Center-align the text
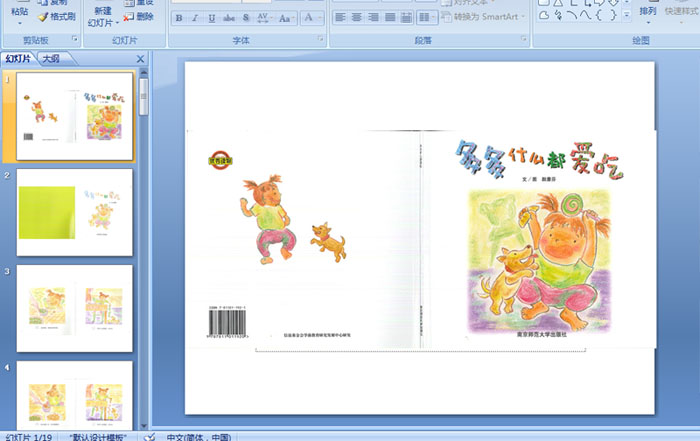The width and height of the screenshot is (700, 441). pos(357,17)
